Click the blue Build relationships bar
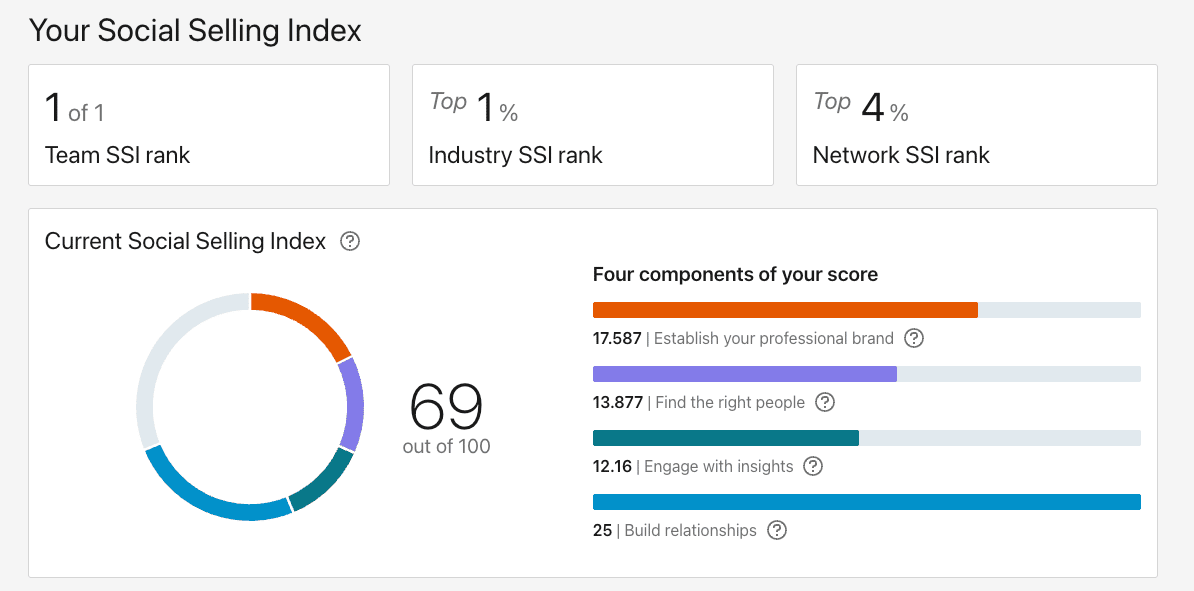 coord(866,502)
